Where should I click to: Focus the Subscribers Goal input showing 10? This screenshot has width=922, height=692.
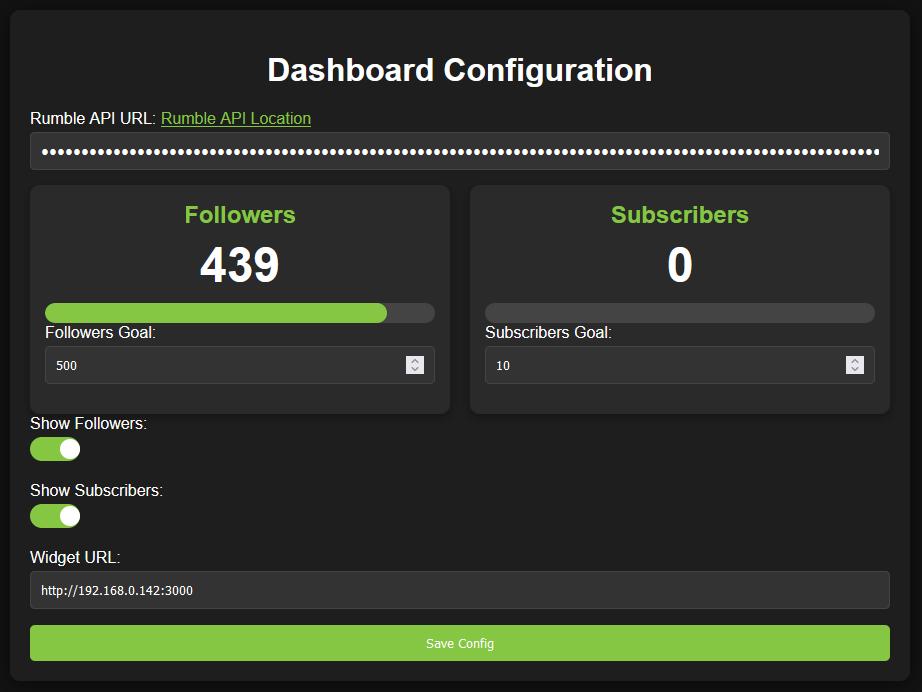680,365
